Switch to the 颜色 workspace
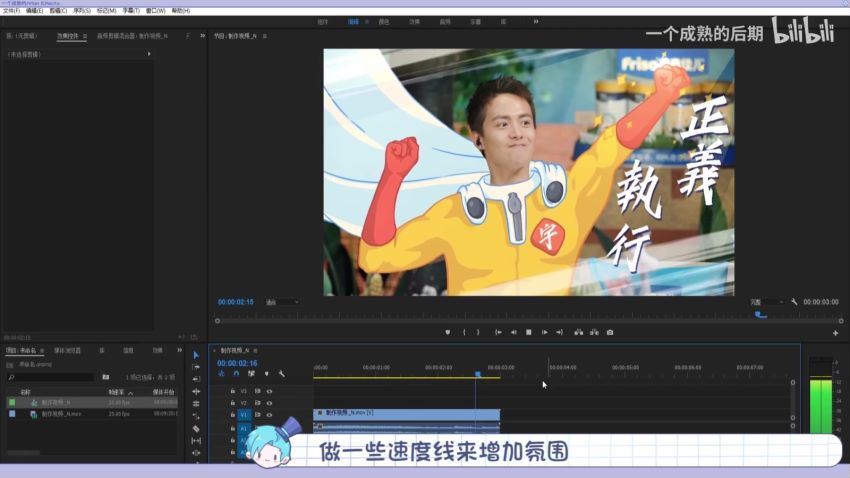The height and width of the screenshot is (478, 850). point(384,22)
